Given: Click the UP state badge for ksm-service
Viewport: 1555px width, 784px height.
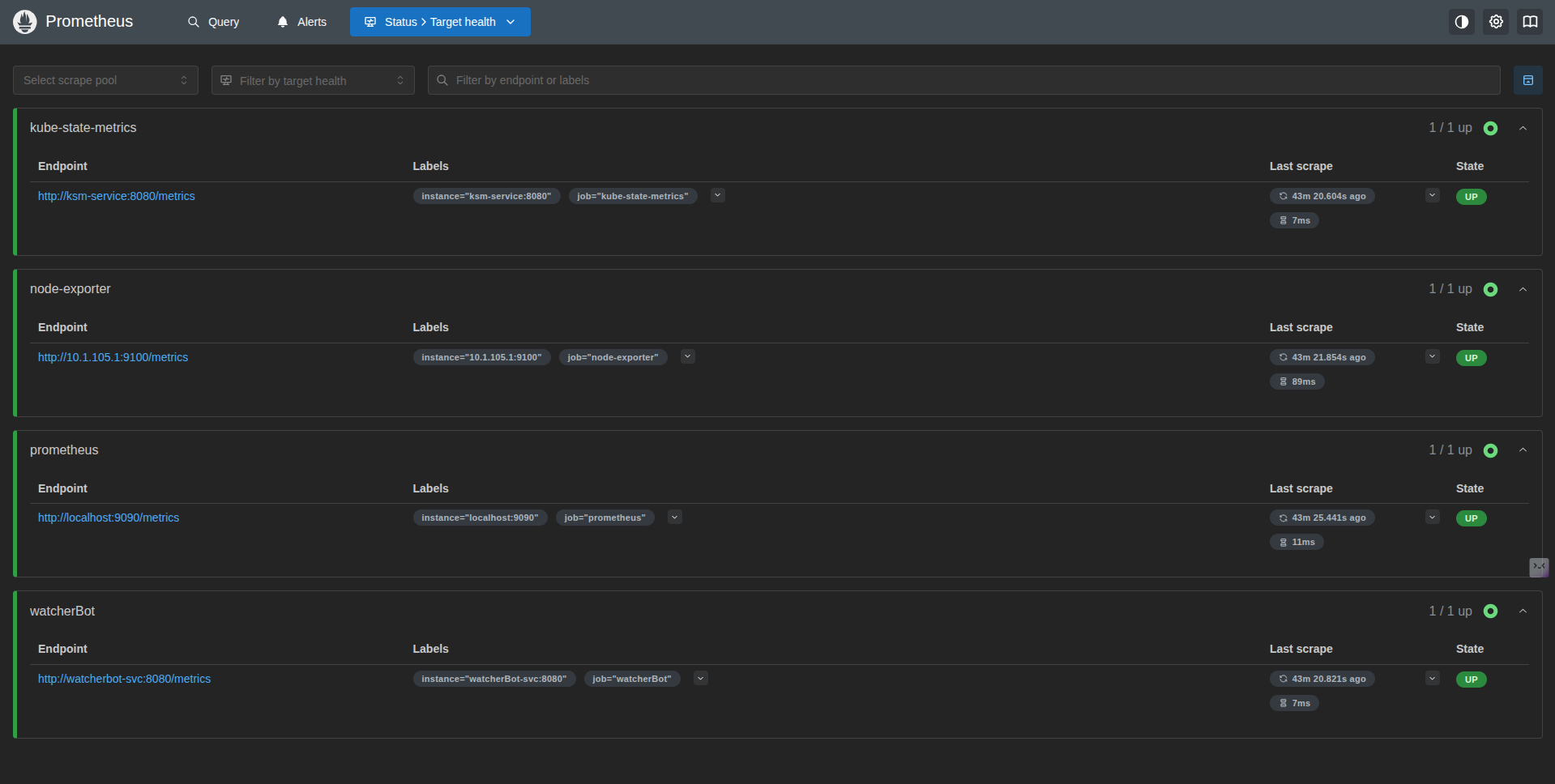Looking at the screenshot, I should pos(1471,197).
